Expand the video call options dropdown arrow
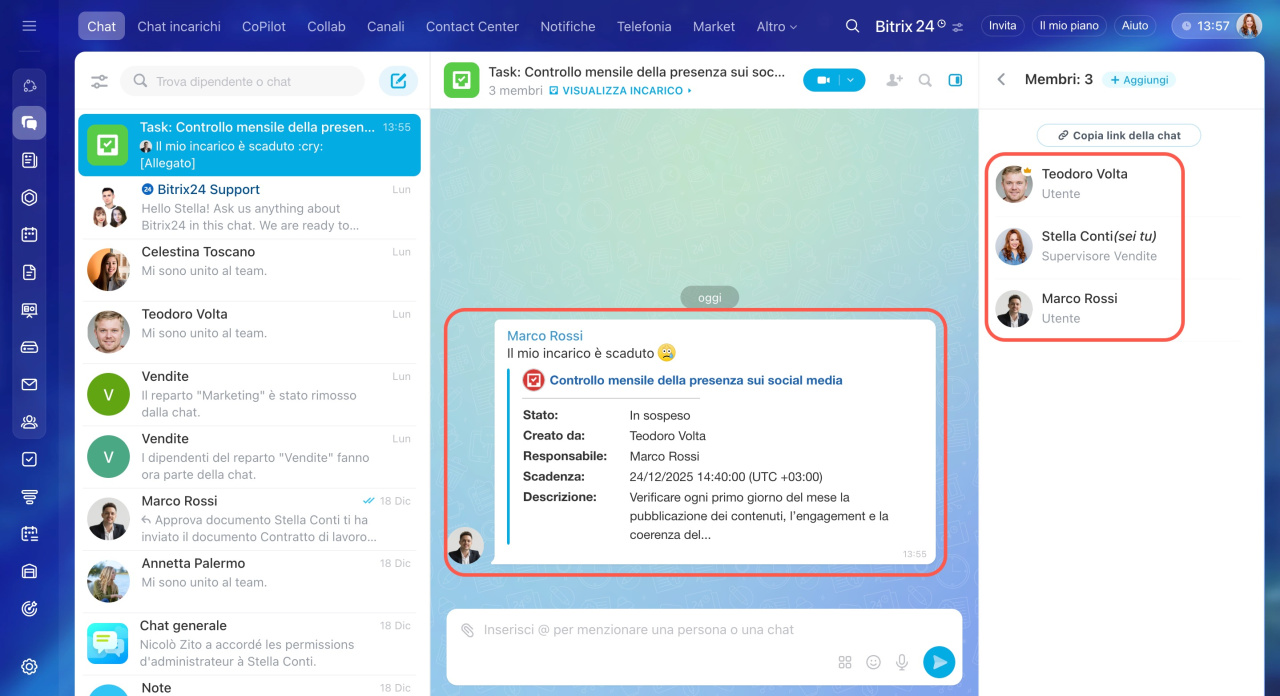 point(851,80)
